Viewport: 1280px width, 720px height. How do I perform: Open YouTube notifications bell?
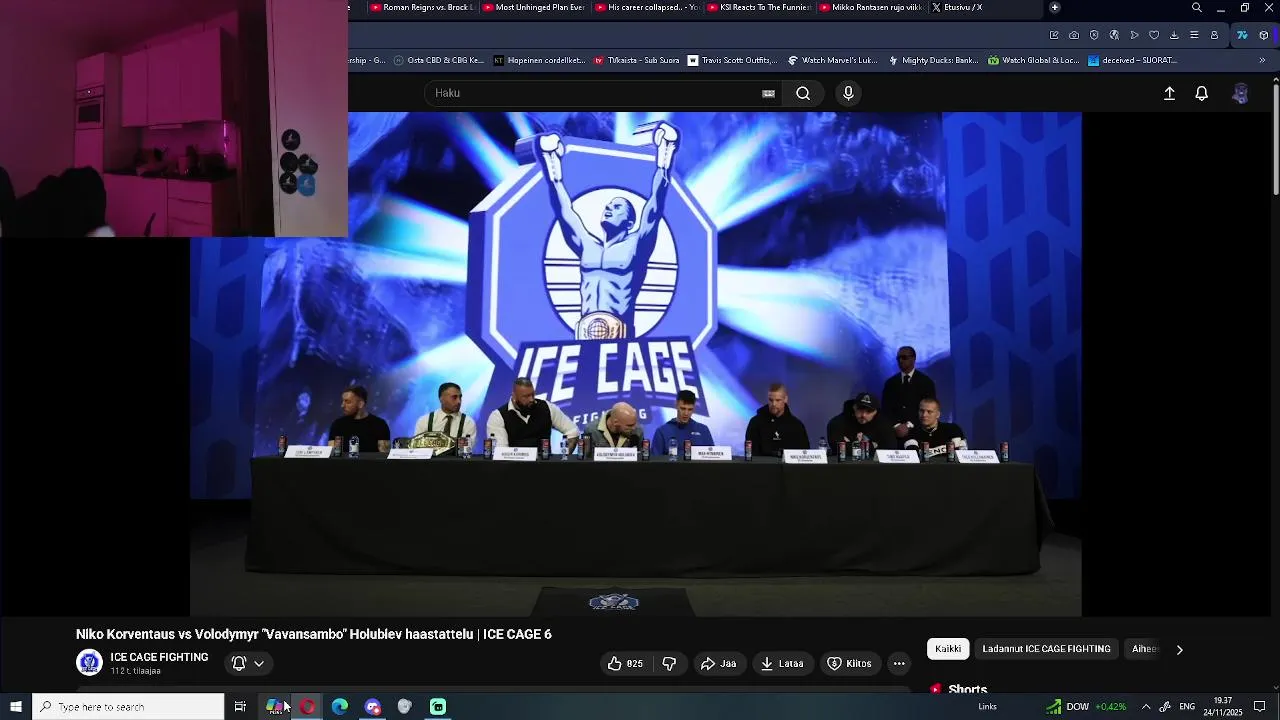tap(1202, 93)
